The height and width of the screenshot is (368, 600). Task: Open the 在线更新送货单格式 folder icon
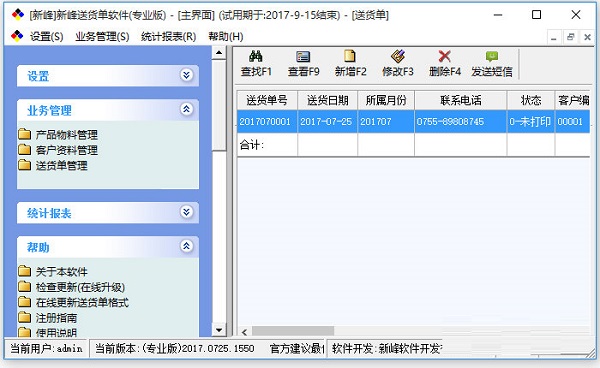coord(24,302)
